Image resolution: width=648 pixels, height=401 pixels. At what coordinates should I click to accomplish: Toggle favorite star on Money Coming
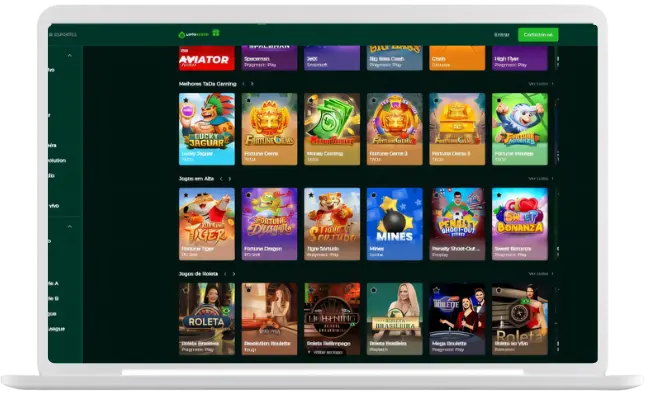tap(311, 100)
